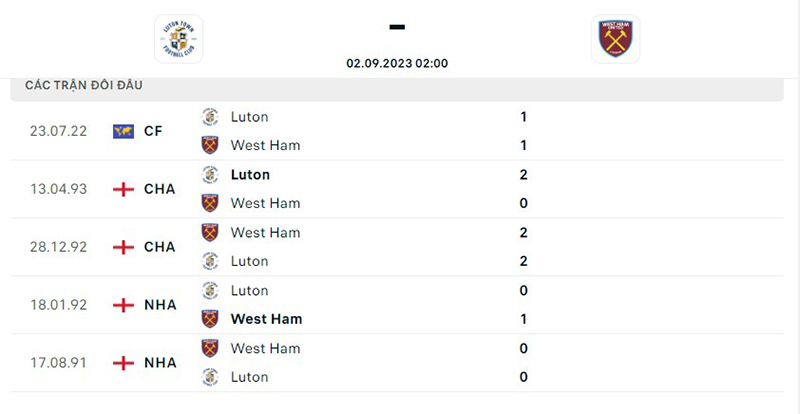Click England flag icon for 17.08.91 match
This screenshot has width=800, height=414.
tap(123, 363)
